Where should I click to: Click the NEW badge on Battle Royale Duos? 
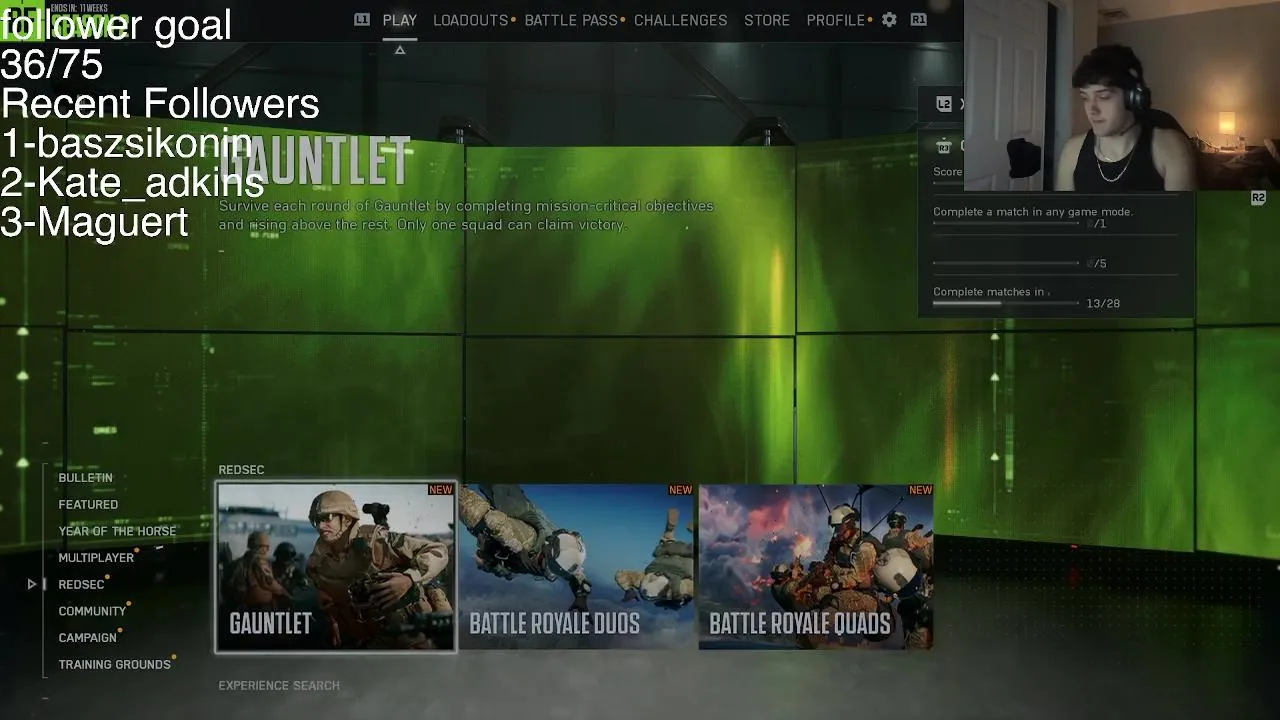point(680,490)
